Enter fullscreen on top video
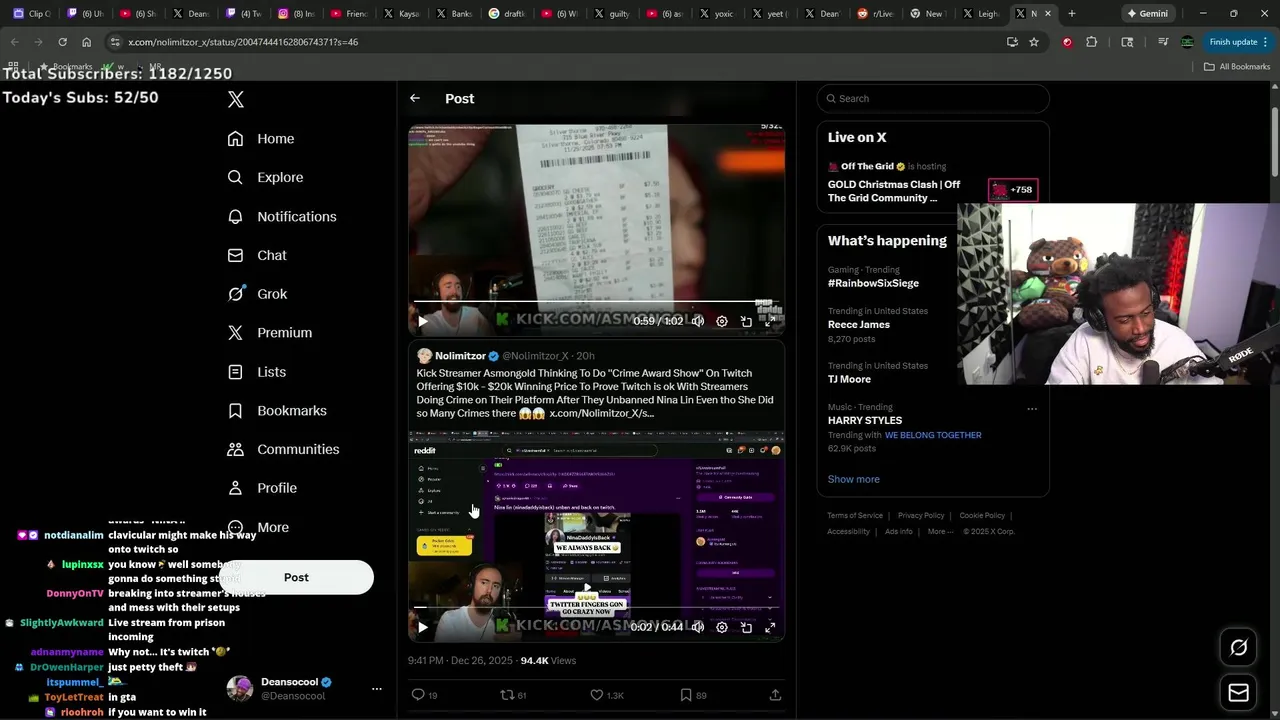This screenshot has height=720, width=1280. tap(770, 321)
